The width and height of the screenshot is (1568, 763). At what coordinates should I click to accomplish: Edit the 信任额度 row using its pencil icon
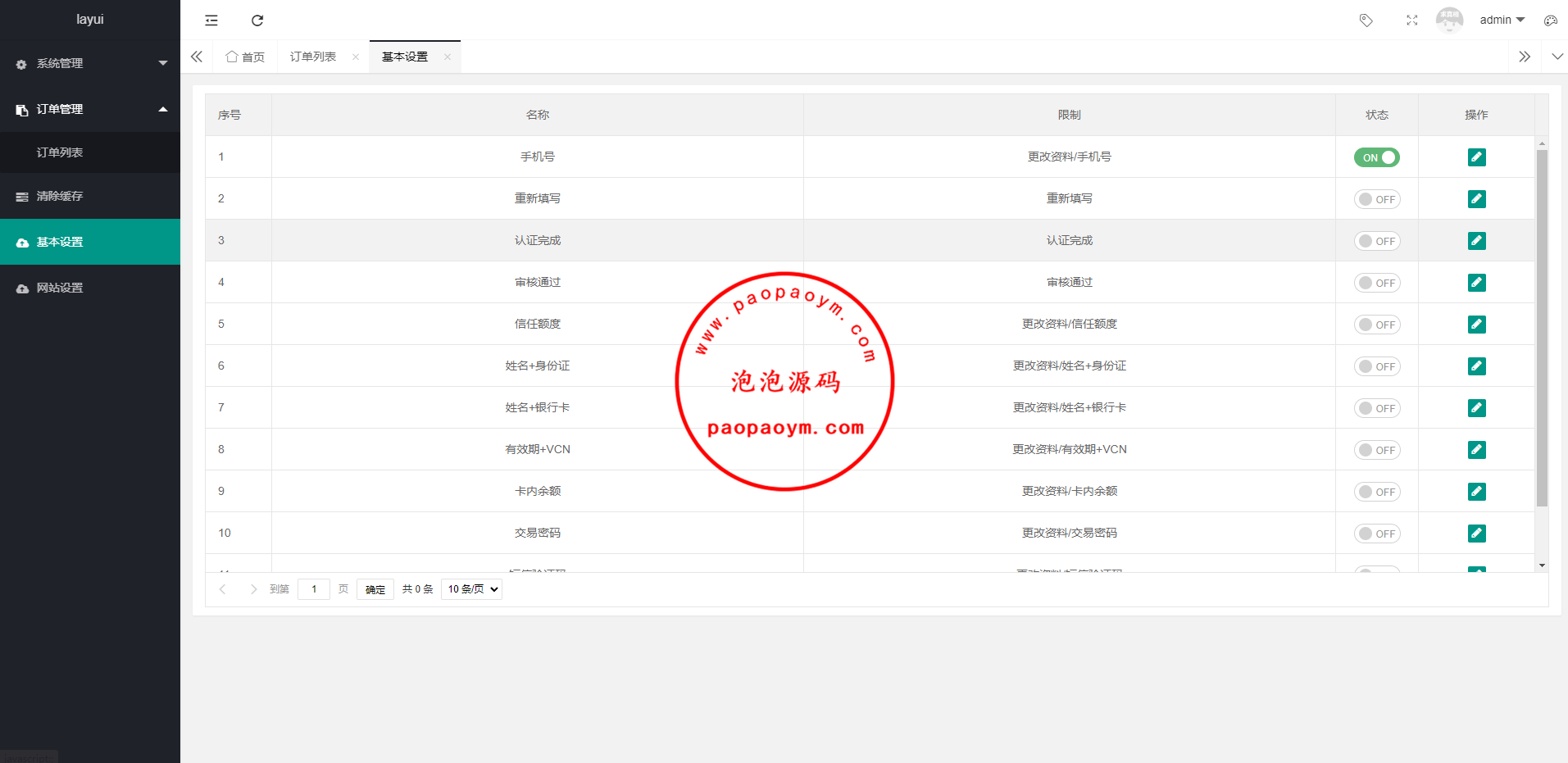coord(1476,325)
